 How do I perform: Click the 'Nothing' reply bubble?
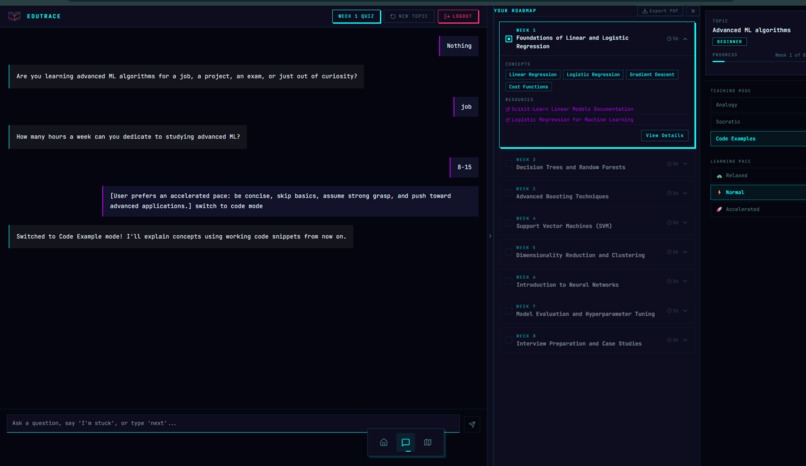[x=459, y=46]
